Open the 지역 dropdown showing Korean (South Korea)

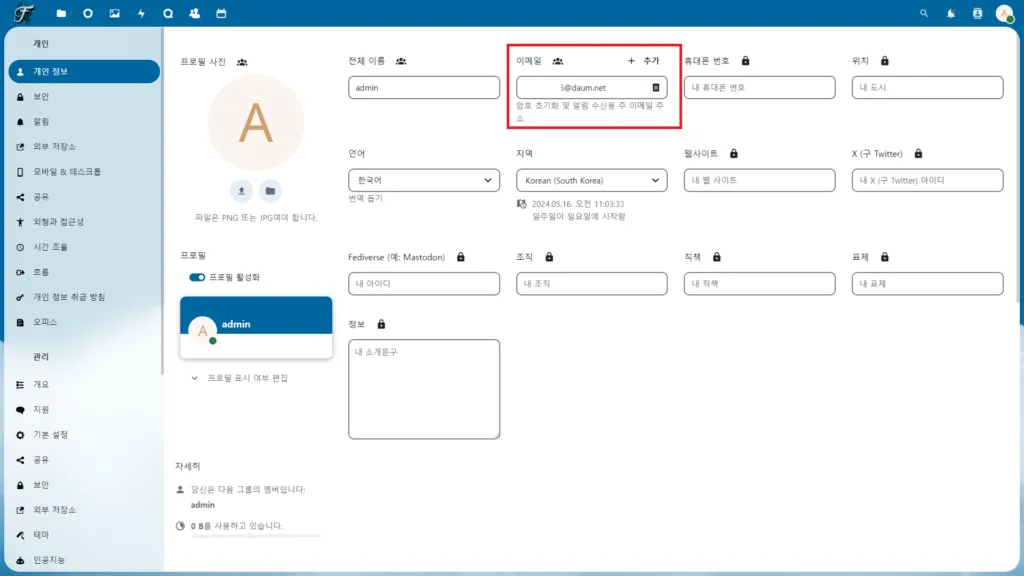click(x=591, y=181)
